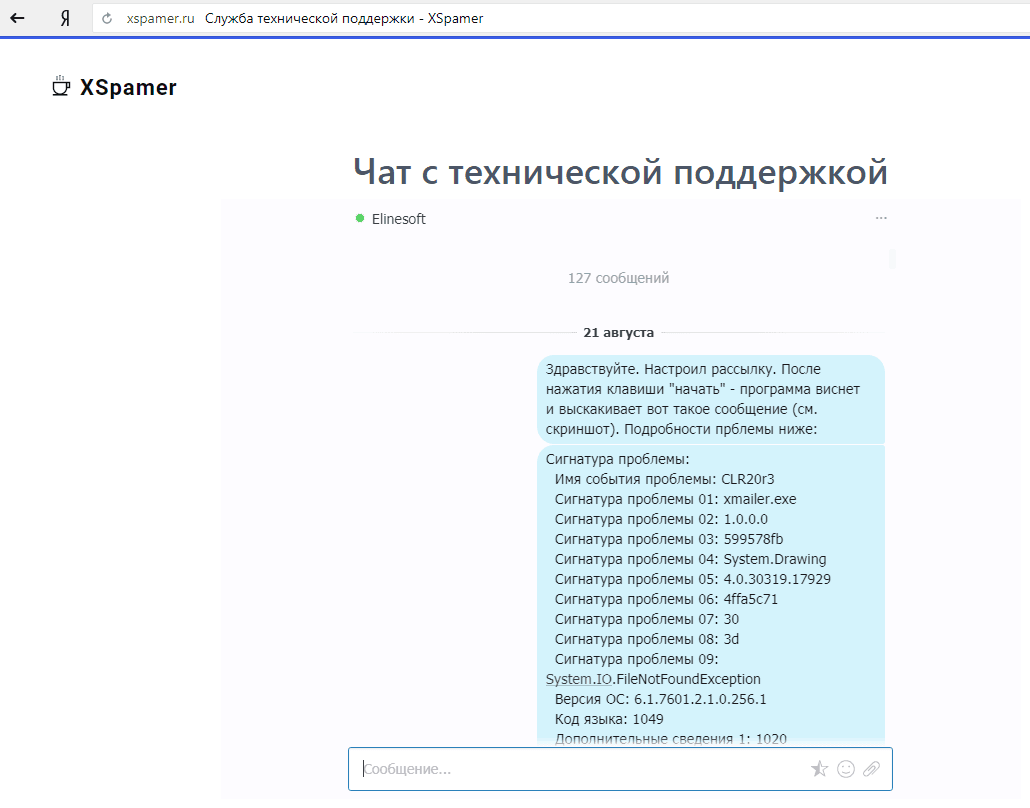Click the page title text in address bar
The height and width of the screenshot is (808, 1030).
344,18
